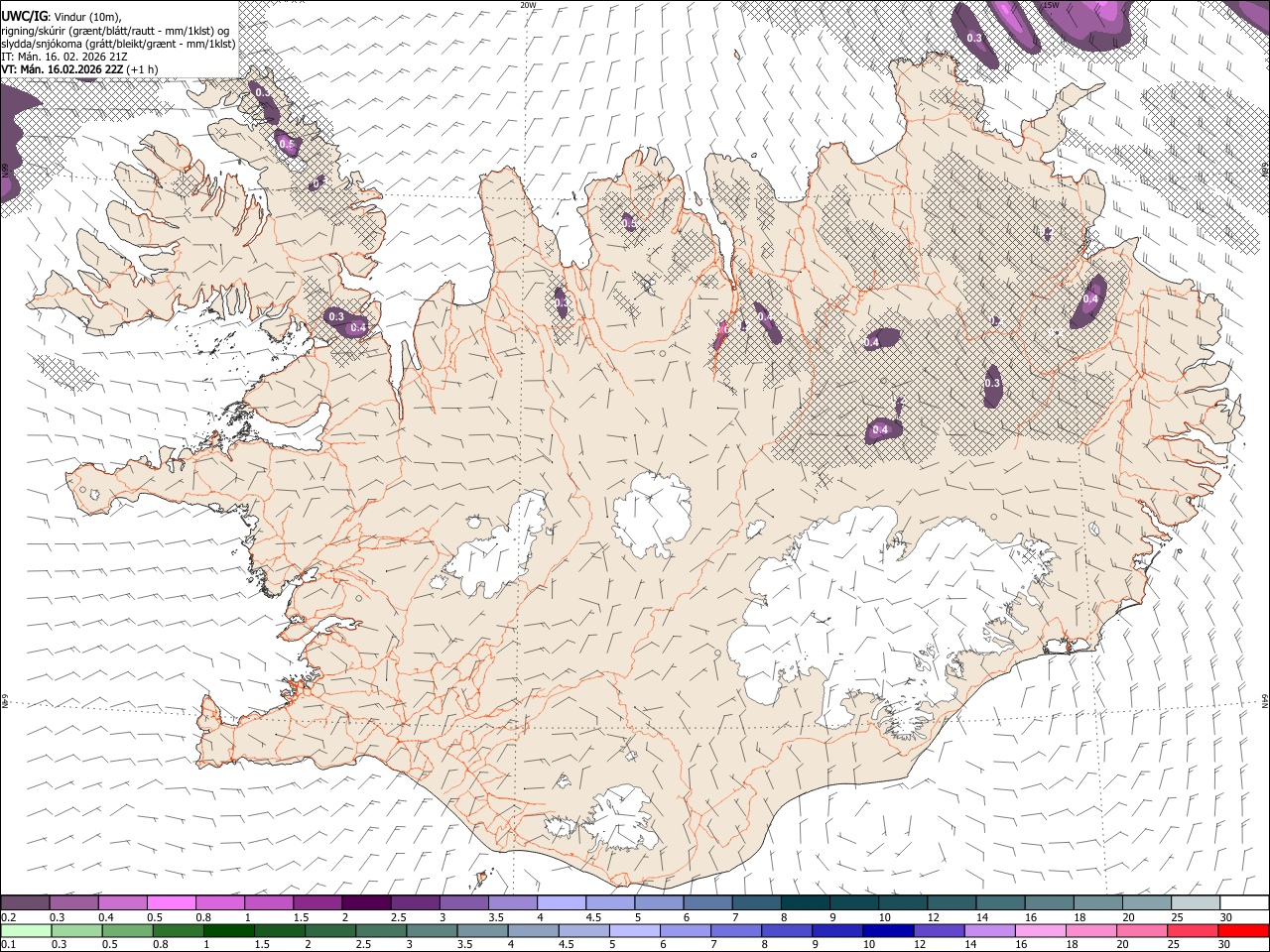Pick the white 30 mm snow swatch

click(x=1244, y=902)
